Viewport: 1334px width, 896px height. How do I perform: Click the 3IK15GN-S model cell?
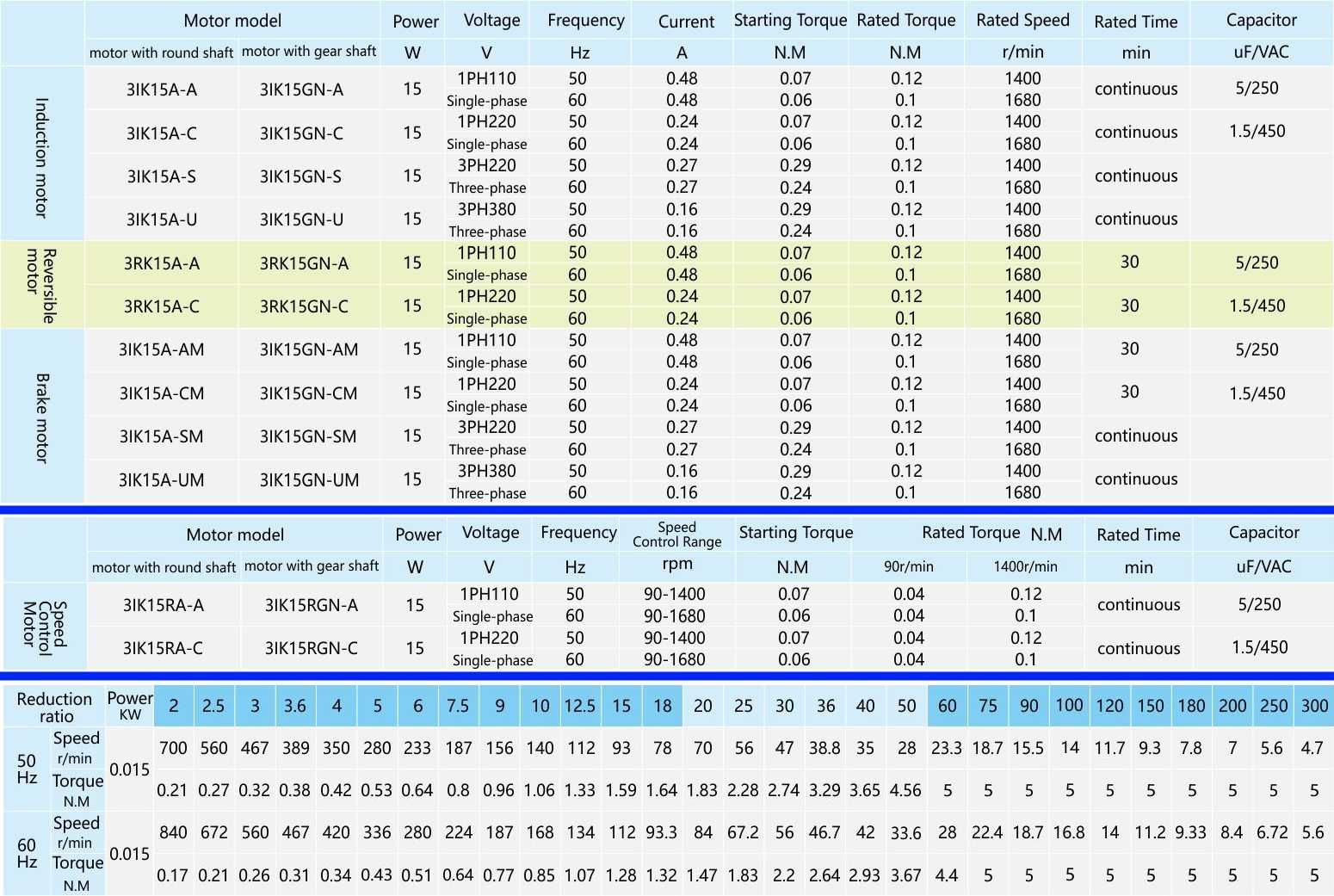[x=300, y=176]
